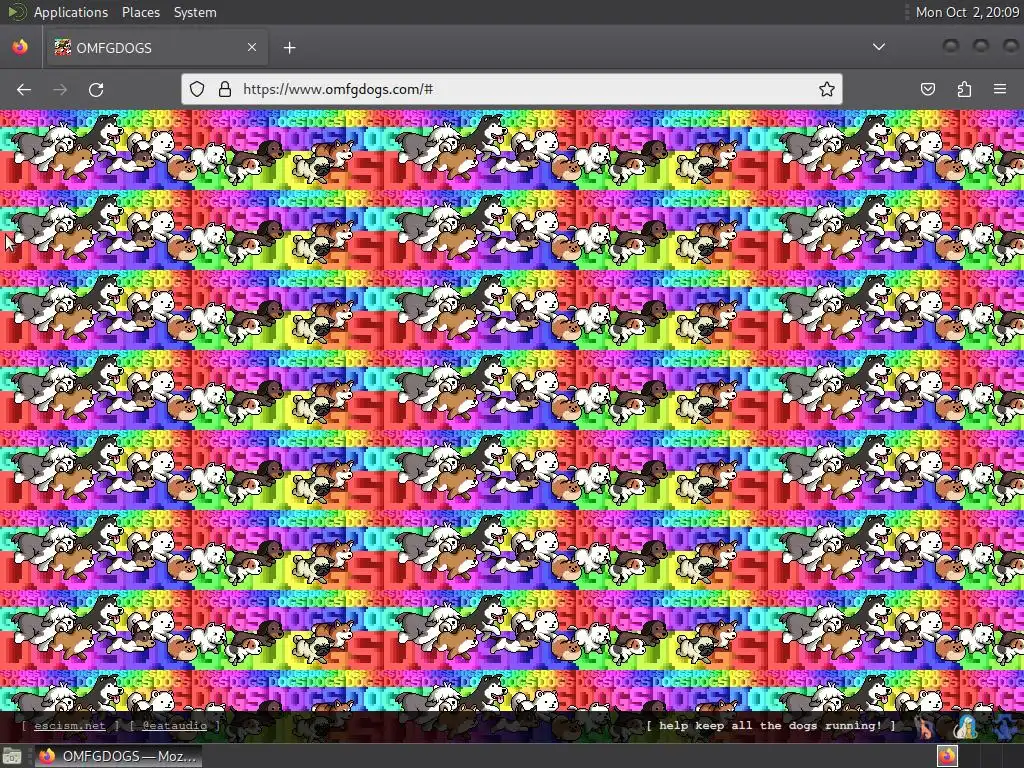1024x768 pixels.
Task: Open the Firefox hamburger menu
Action: pos(1000,89)
